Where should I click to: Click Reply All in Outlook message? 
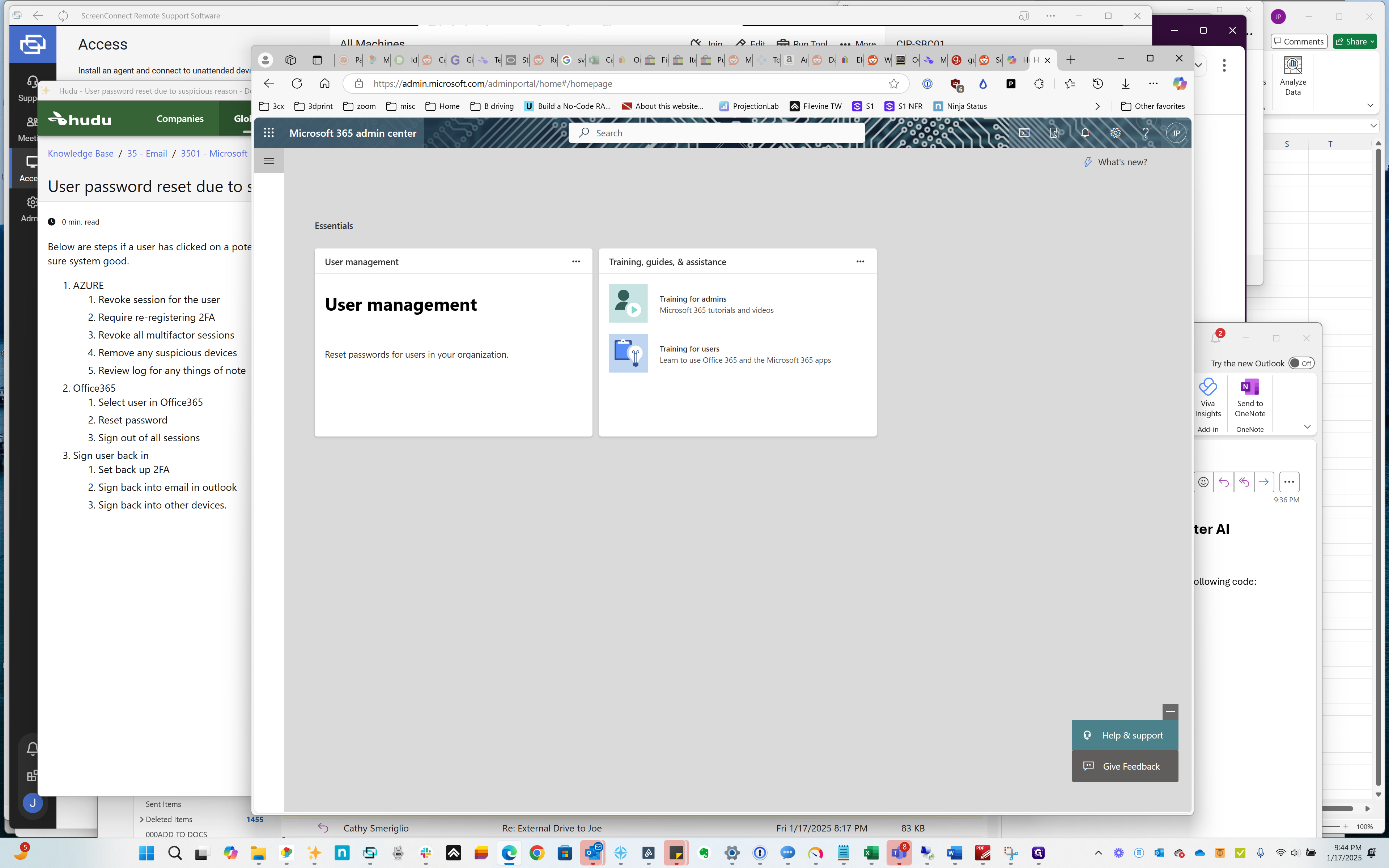1243,482
